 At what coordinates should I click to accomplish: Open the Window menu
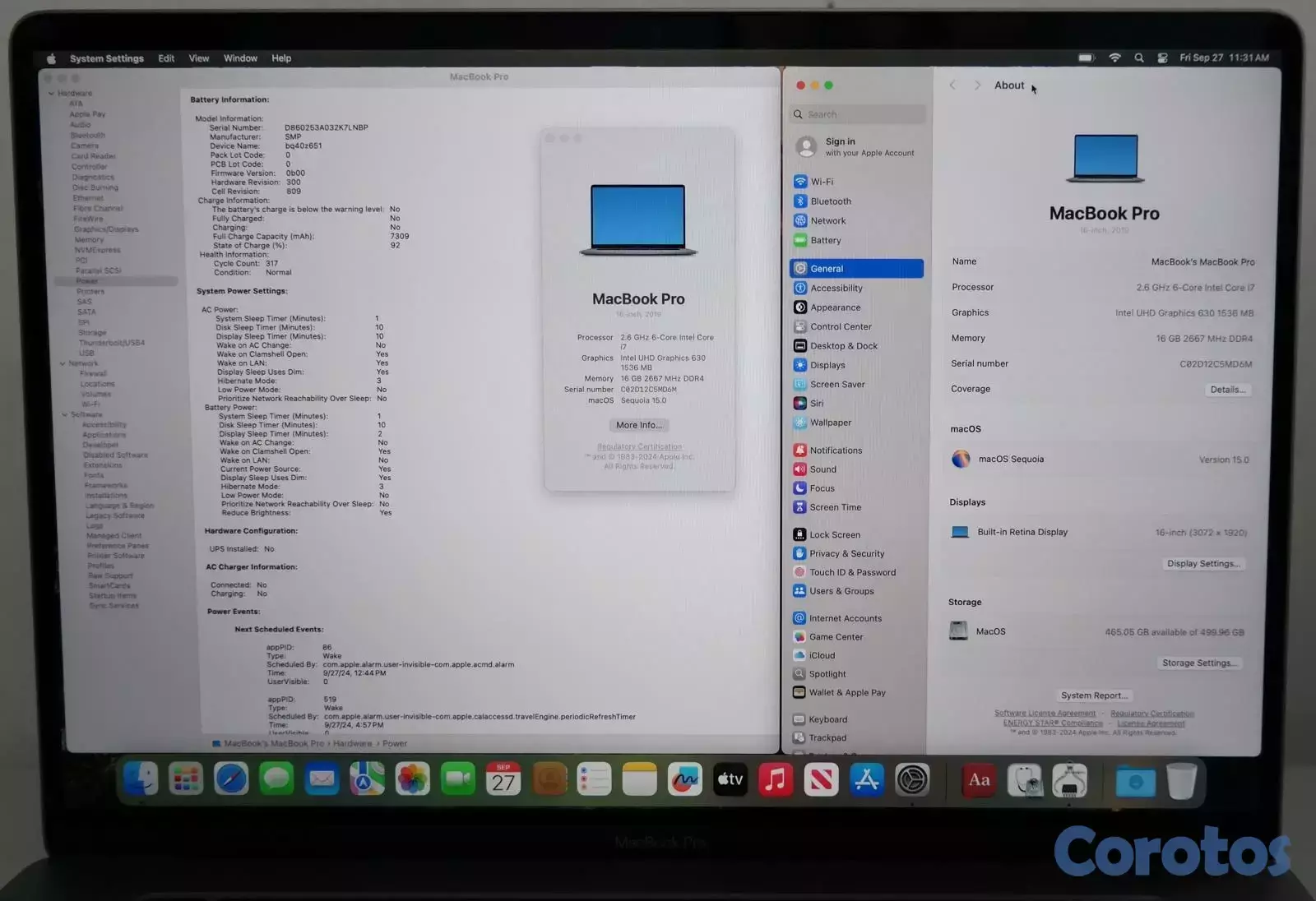click(x=240, y=58)
